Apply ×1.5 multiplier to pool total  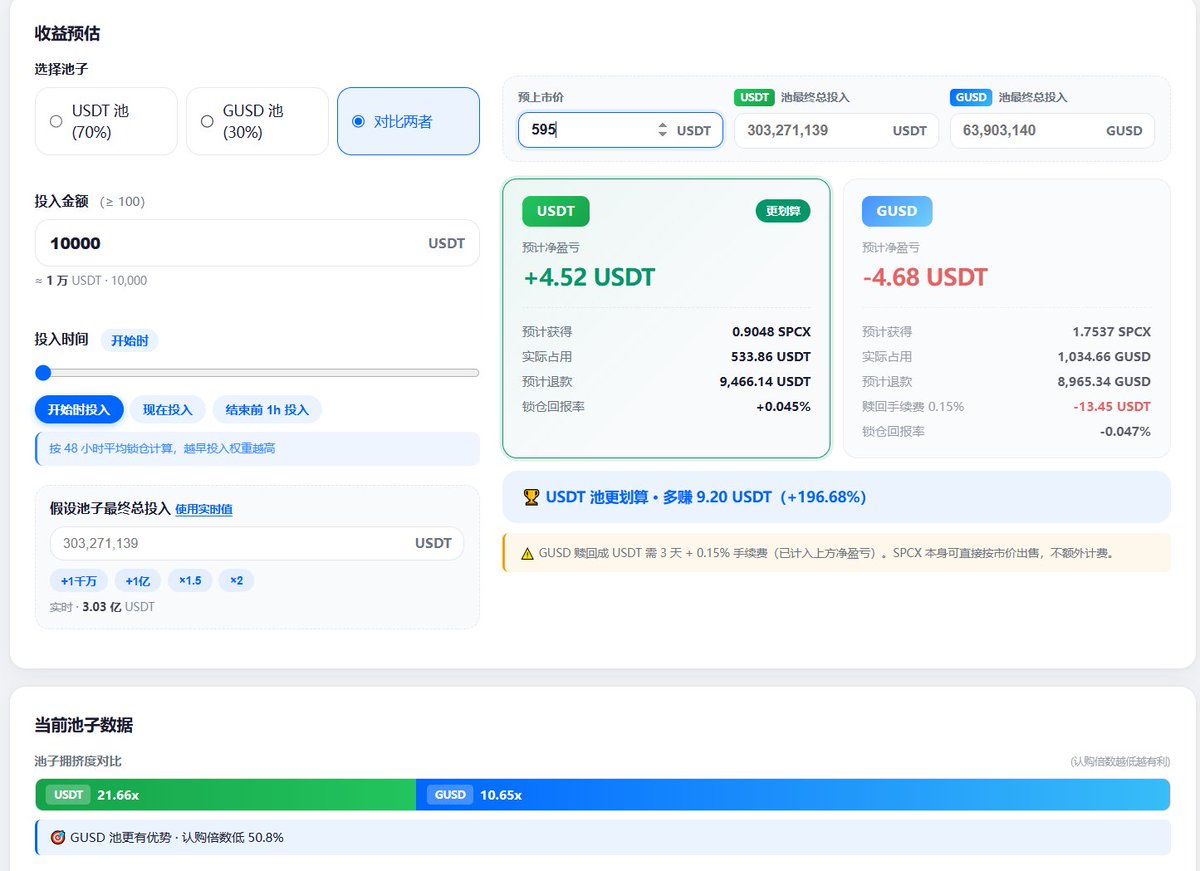point(190,581)
